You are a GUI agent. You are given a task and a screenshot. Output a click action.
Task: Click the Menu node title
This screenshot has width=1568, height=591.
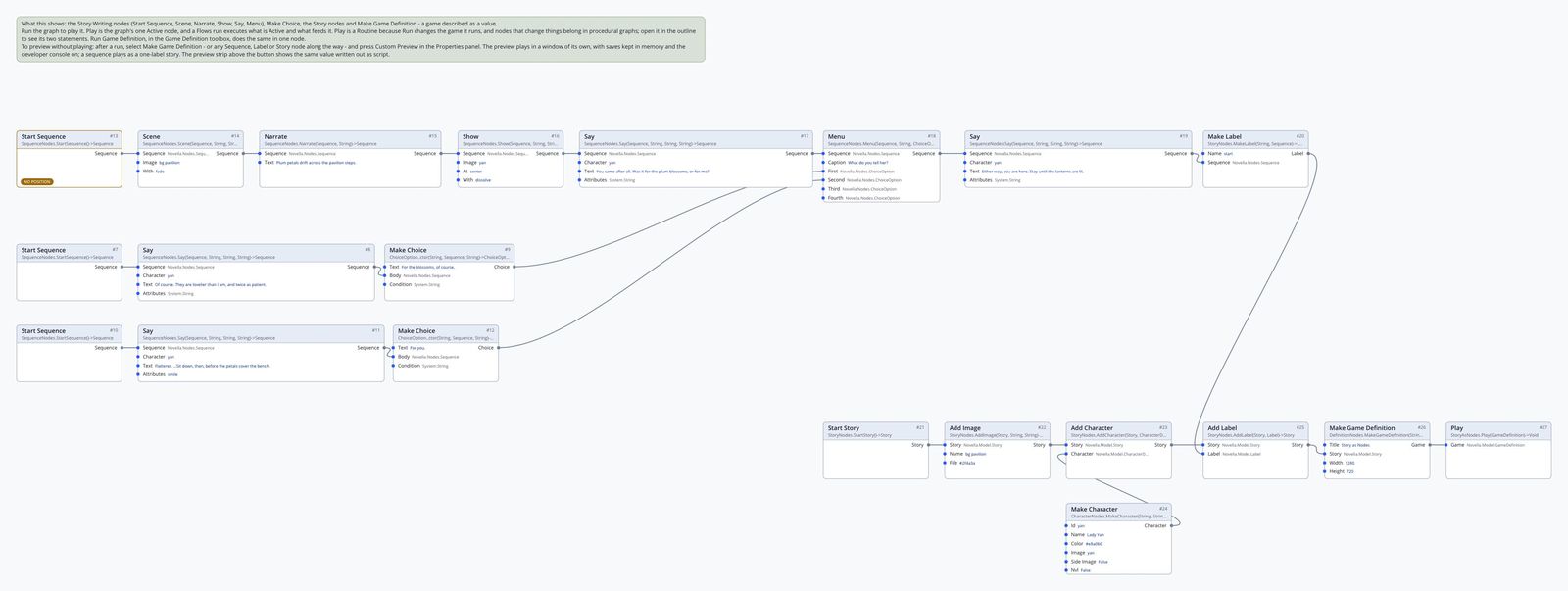tap(836, 137)
